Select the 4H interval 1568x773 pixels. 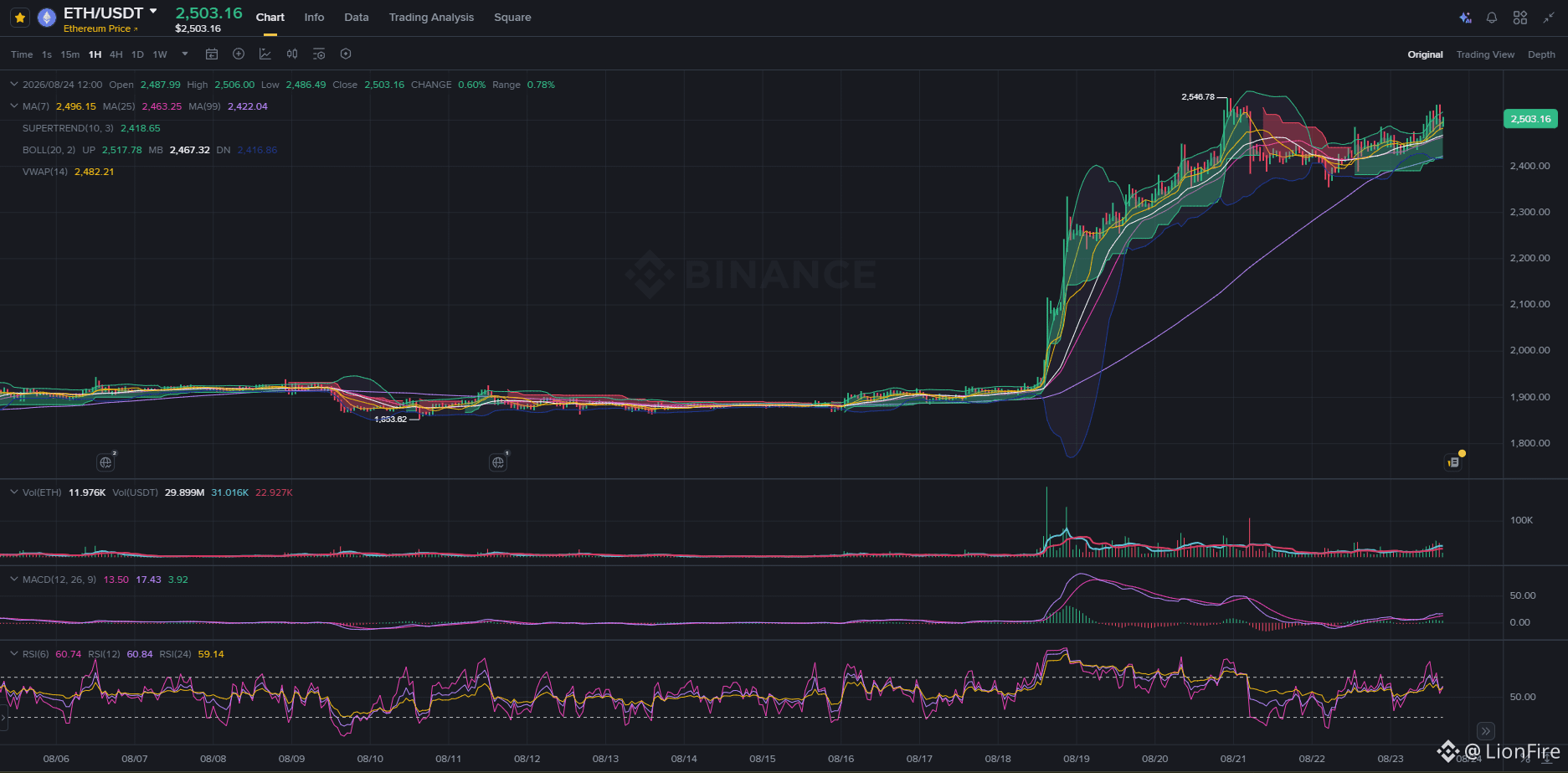coord(116,54)
